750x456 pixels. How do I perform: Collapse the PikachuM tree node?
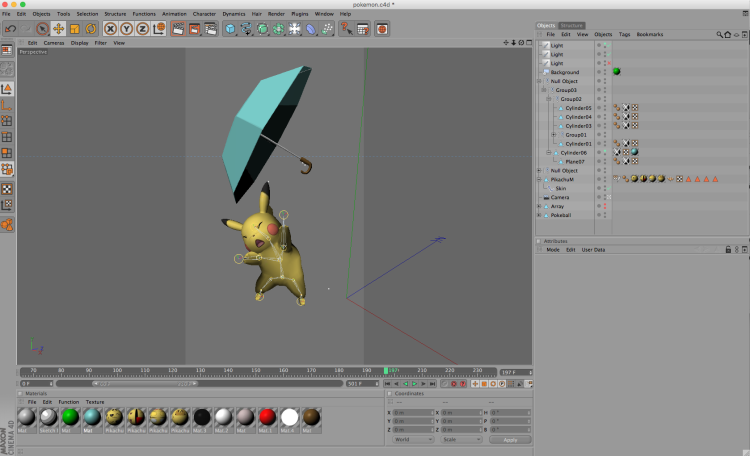click(539, 179)
